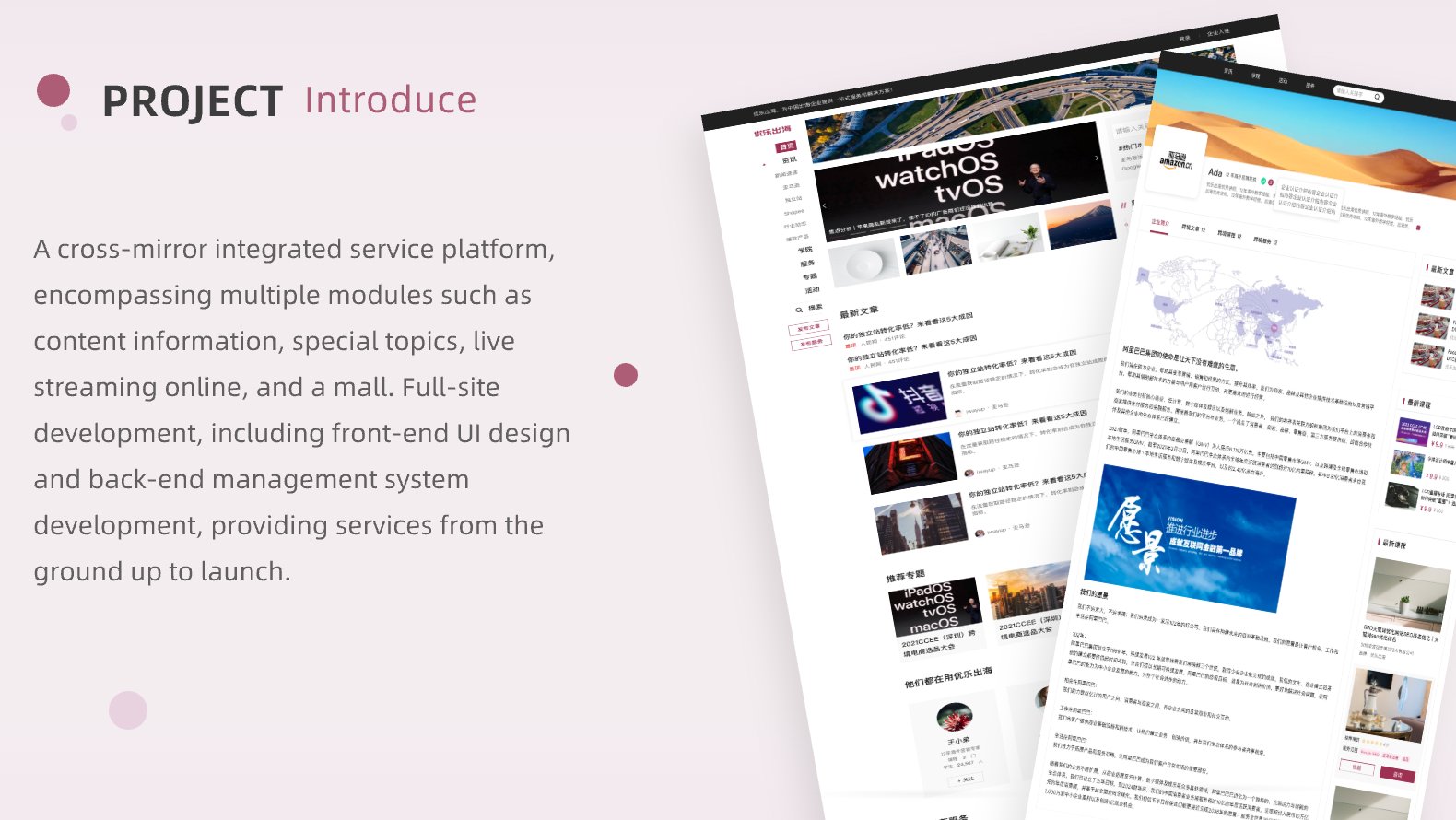Open the 学院 sidebar menu item

pyautogui.click(x=804, y=250)
